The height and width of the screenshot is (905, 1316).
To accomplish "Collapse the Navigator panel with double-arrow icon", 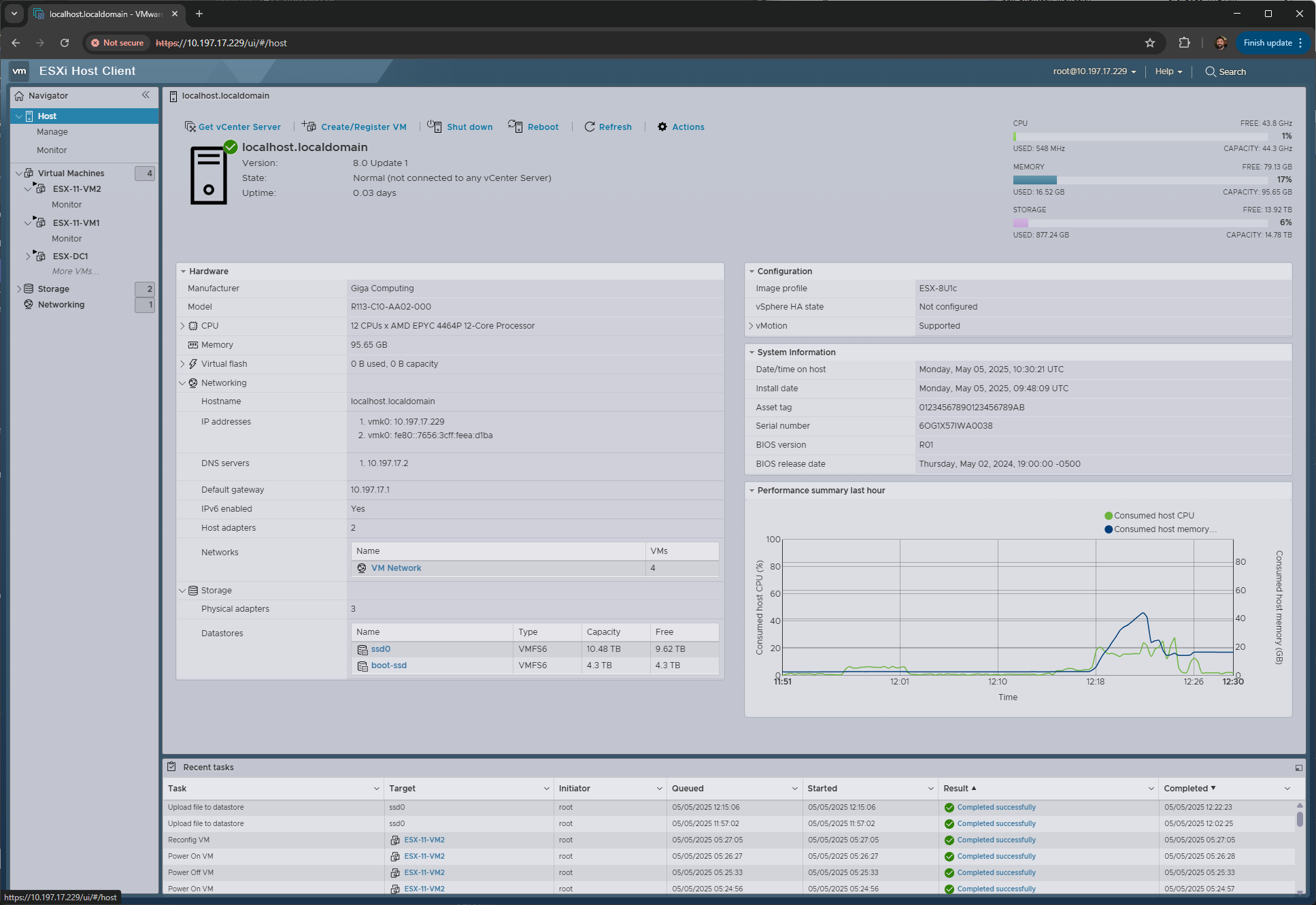I will 146,95.
